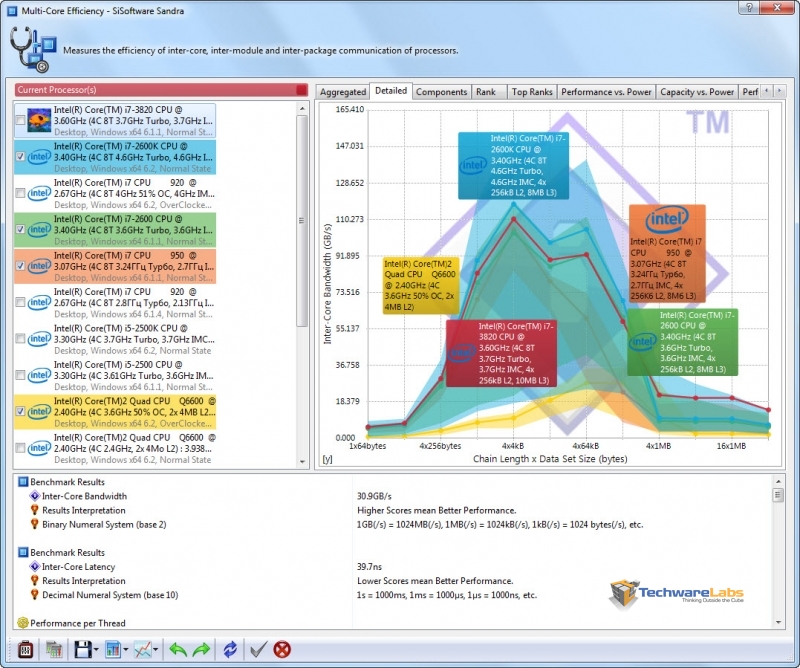
Task: Click the Inter-Core Bandwidth diamond icon
Action: coord(35,496)
